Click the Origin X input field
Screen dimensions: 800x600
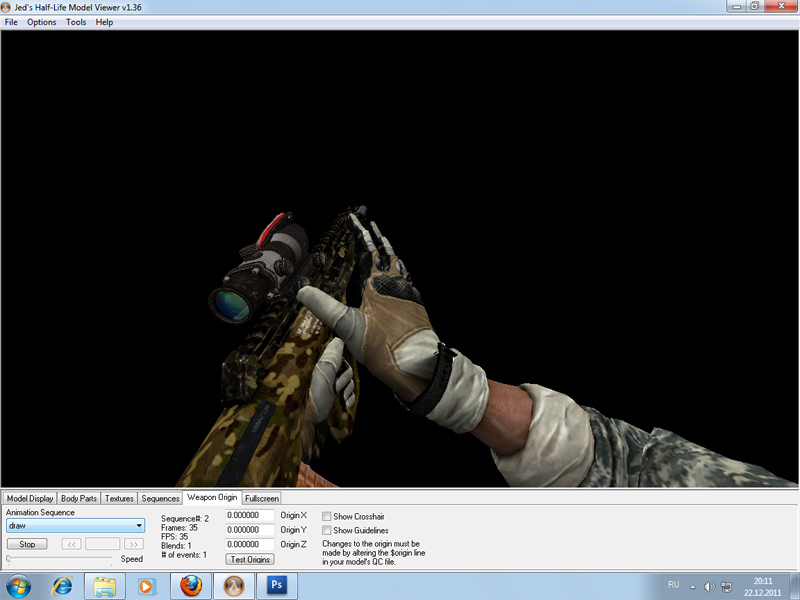click(x=249, y=515)
